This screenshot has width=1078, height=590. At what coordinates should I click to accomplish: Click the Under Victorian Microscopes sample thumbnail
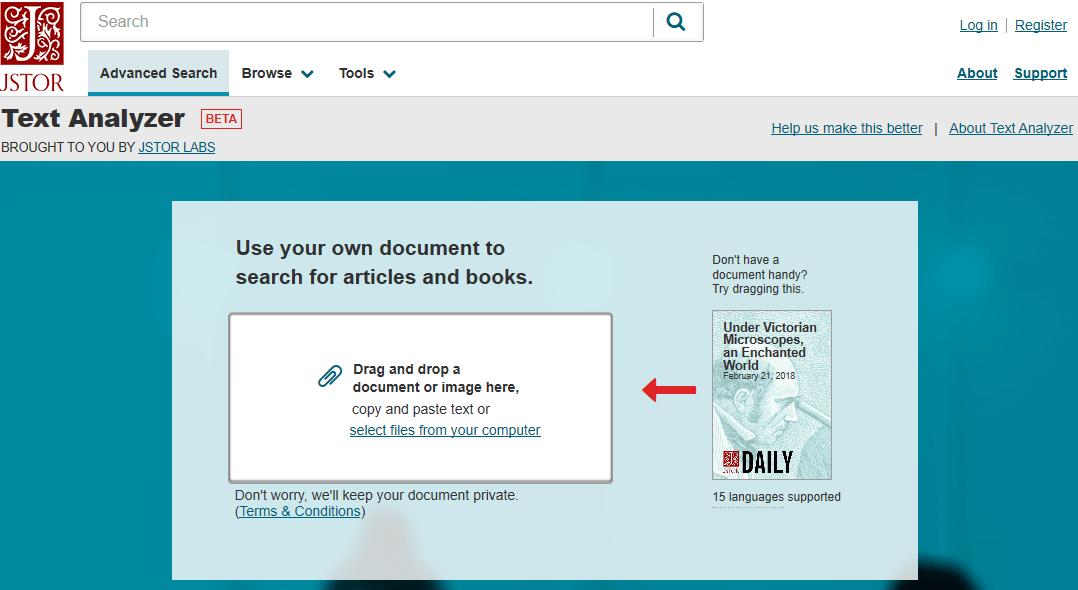[771, 395]
